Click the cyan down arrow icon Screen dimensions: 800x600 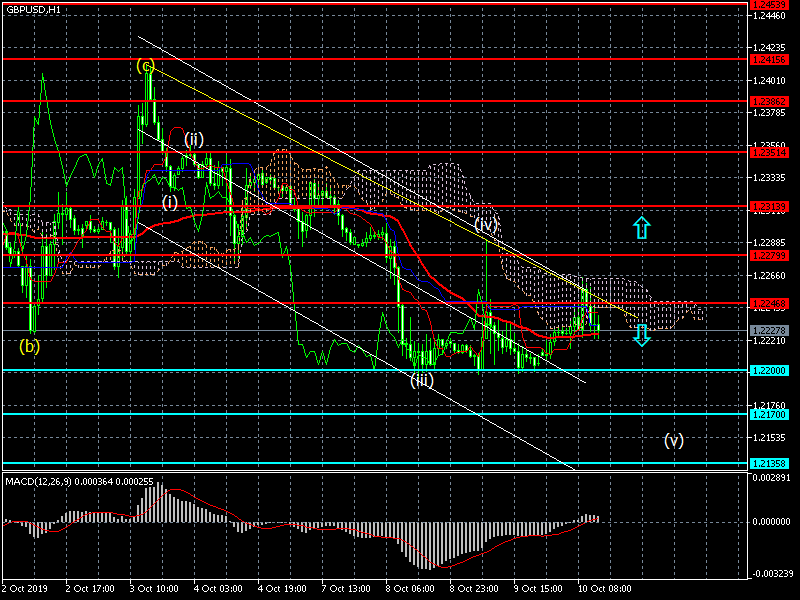642,335
